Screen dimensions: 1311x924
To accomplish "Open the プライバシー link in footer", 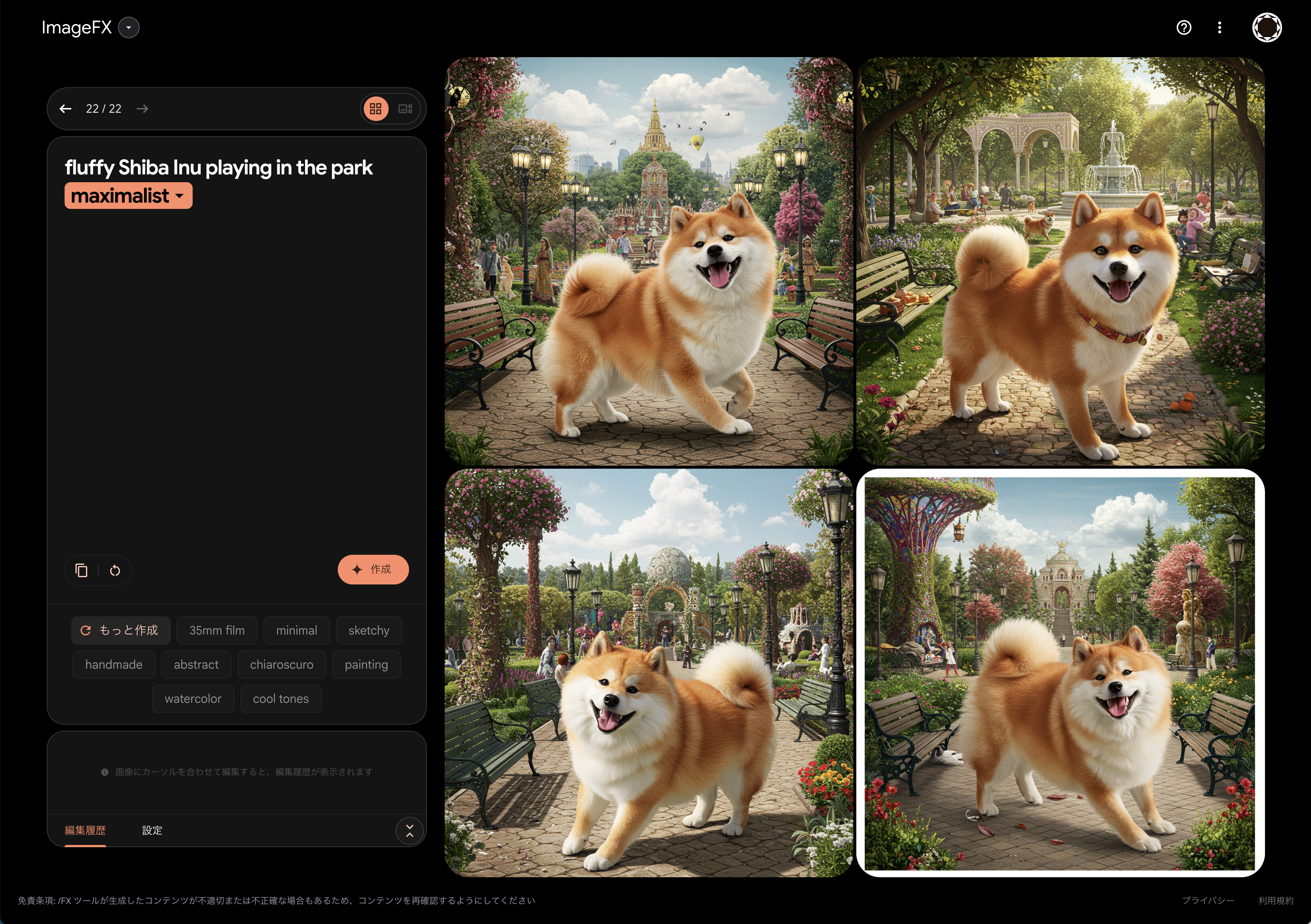I will [1208, 900].
